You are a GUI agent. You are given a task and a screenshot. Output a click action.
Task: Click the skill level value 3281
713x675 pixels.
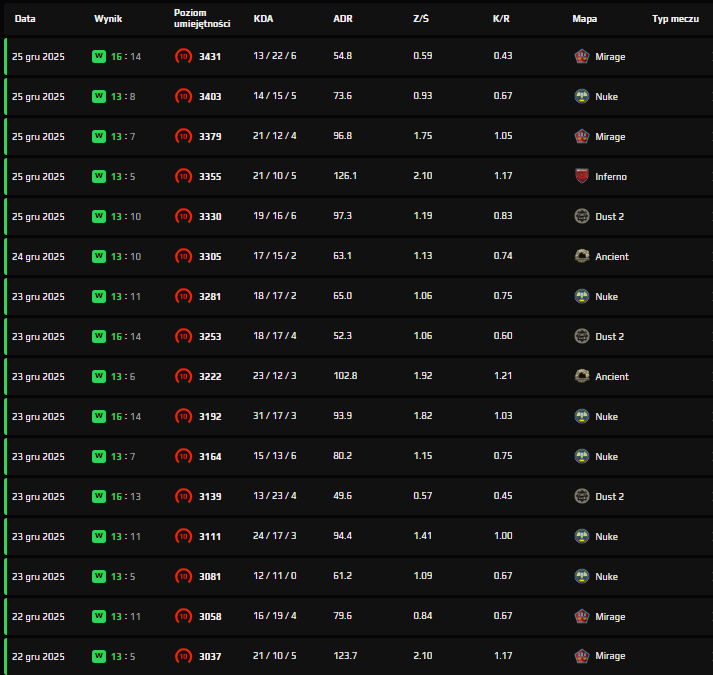[x=210, y=297]
